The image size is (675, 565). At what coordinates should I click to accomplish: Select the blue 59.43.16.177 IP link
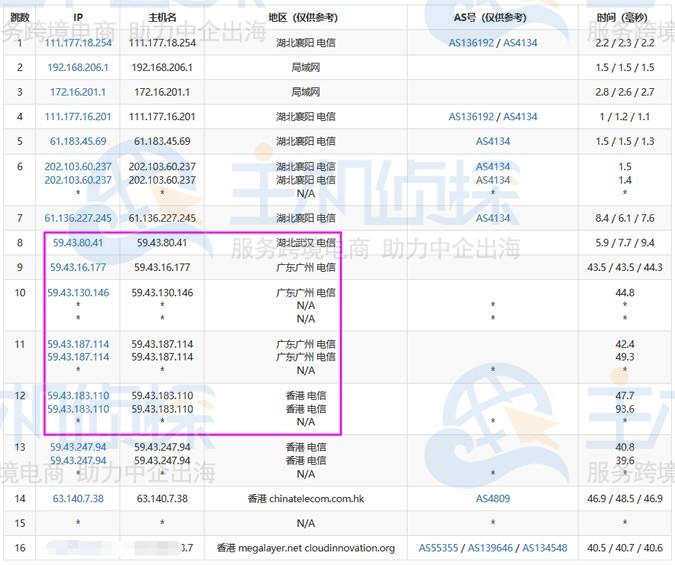tap(78, 267)
